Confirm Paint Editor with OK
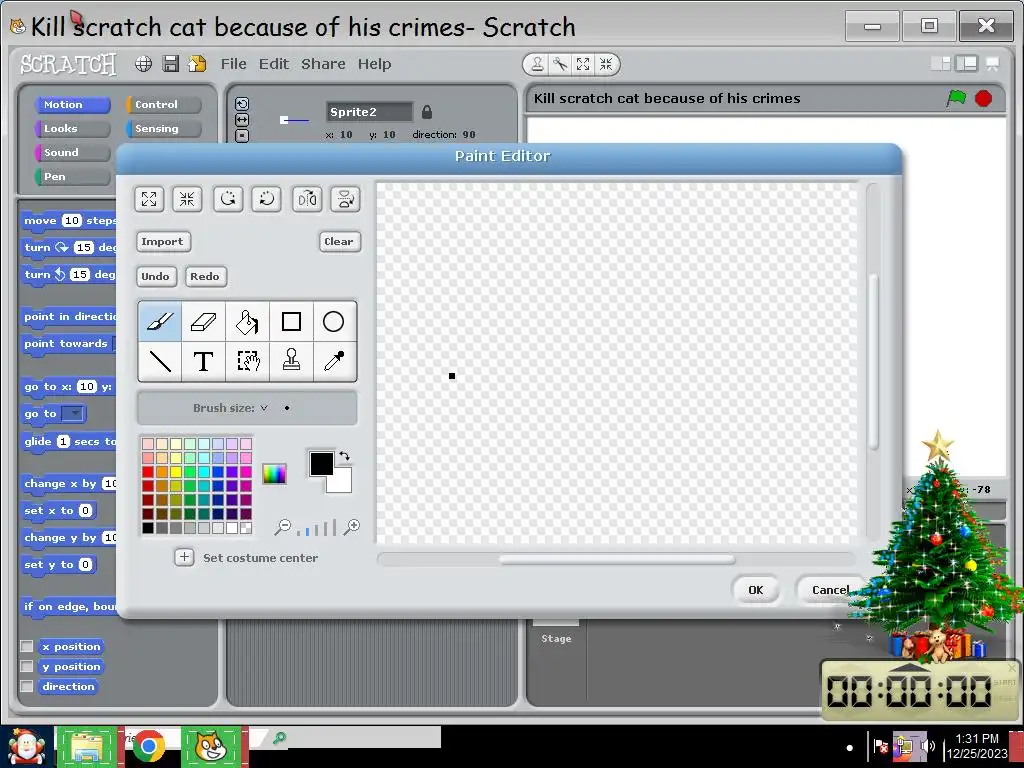The height and width of the screenshot is (768, 1024). 756,590
